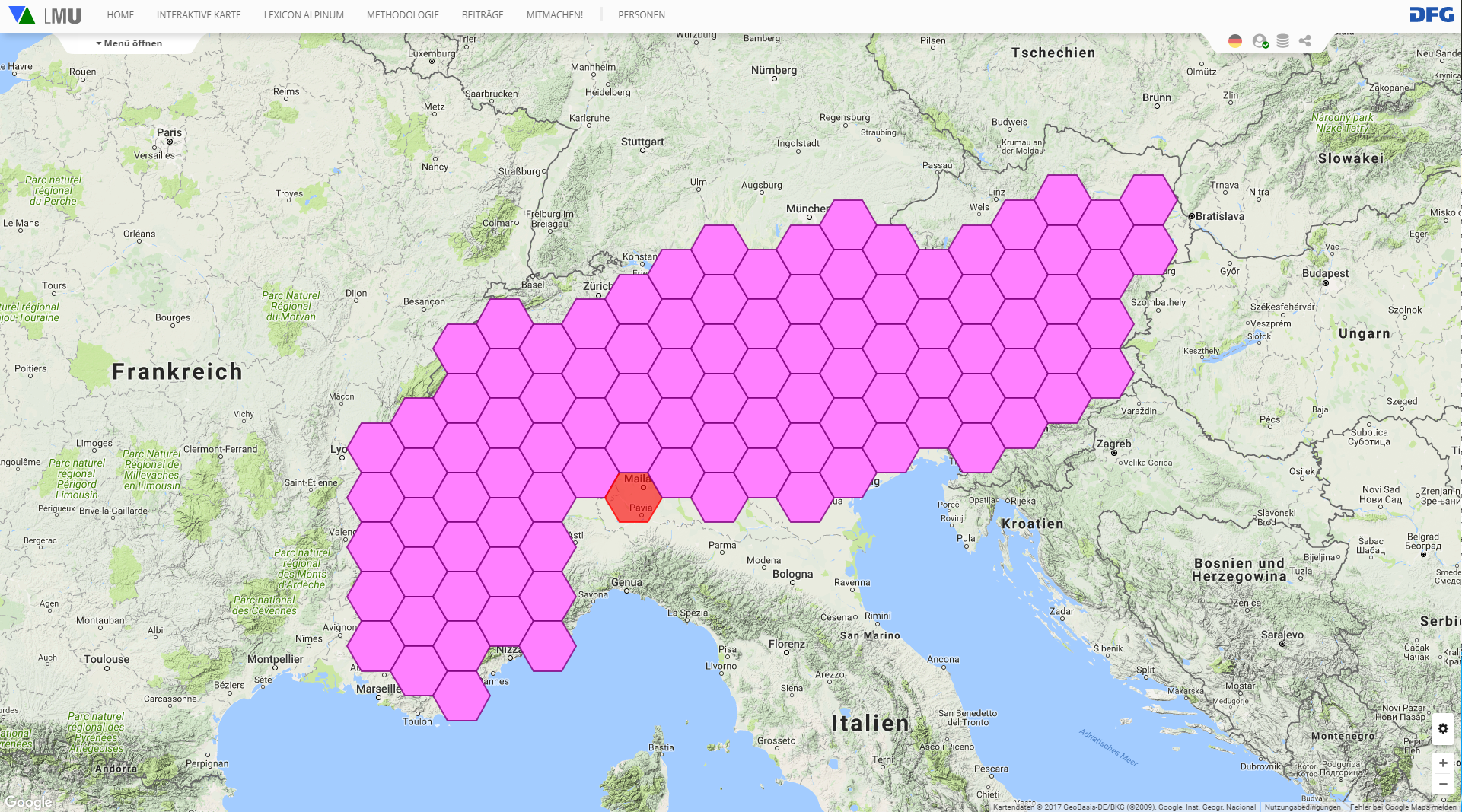Open the database stack icon
Viewport: 1462px width, 812px height.
(1282, 41)
